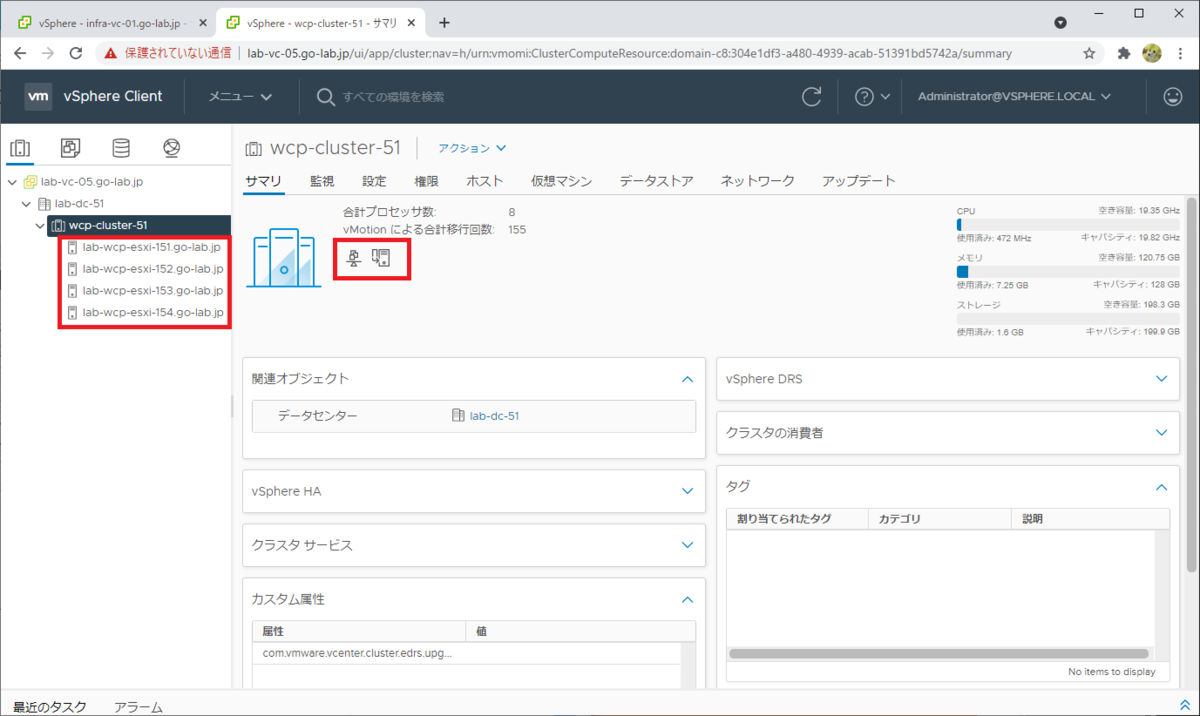Open a new browser tab
This screenshot has width=1200, height=716.
(x=444, y=22)
